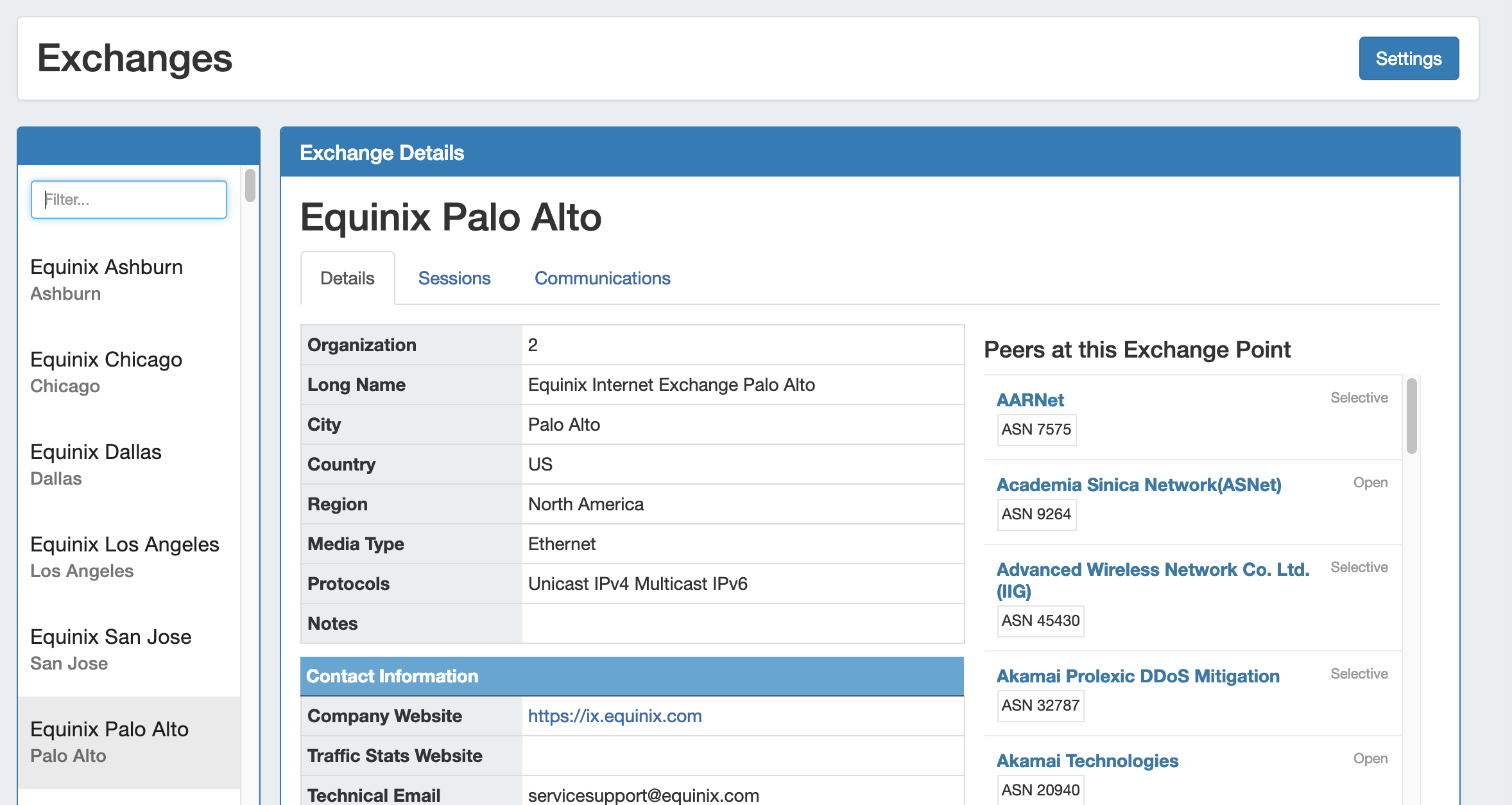Click the peers list scrollbar thumb

[x=1411, y=416]
